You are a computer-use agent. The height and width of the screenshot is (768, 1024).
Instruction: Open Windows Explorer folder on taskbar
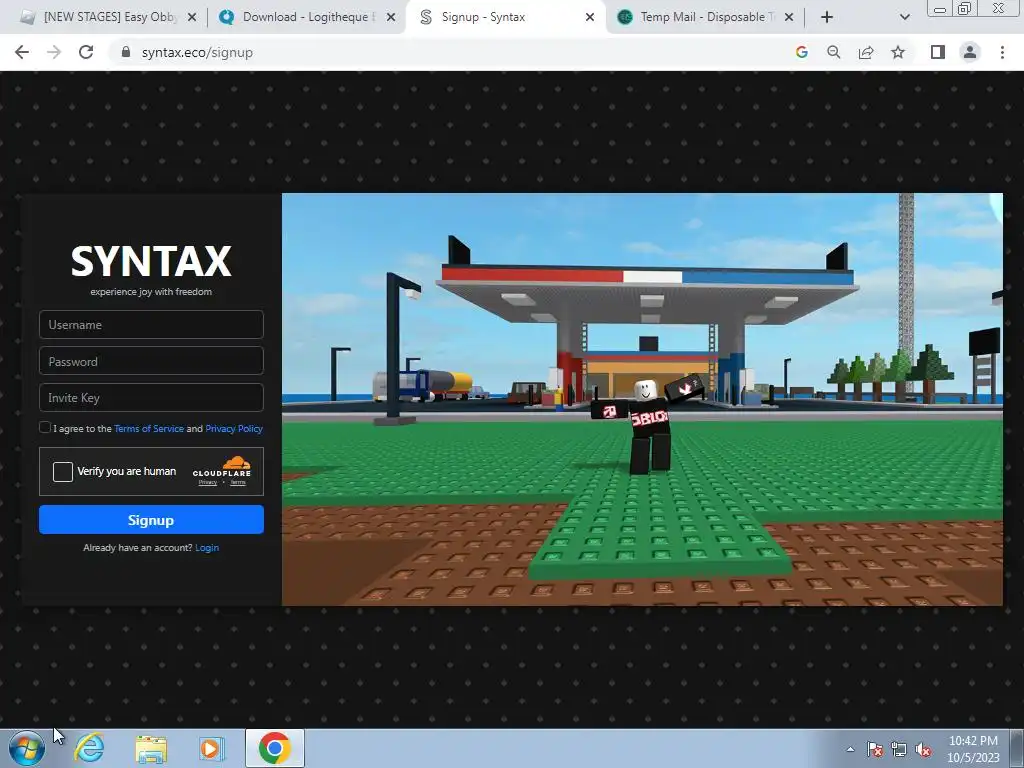[x=151, y=749]
